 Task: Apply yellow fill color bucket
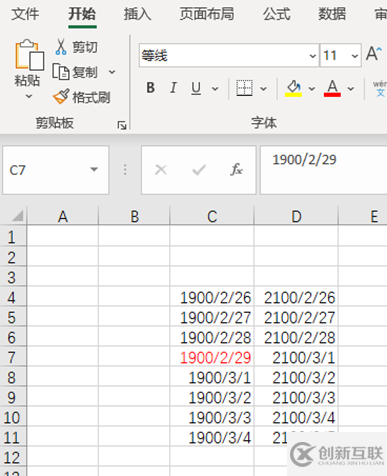pyautogui.click(x=293, y=88)
